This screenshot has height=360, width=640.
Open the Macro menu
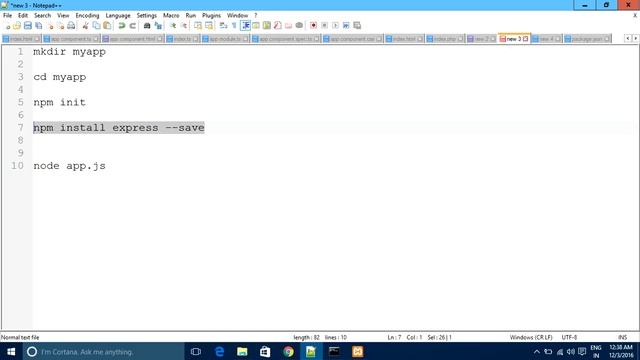pyautogui.click(x=171, y=16)
